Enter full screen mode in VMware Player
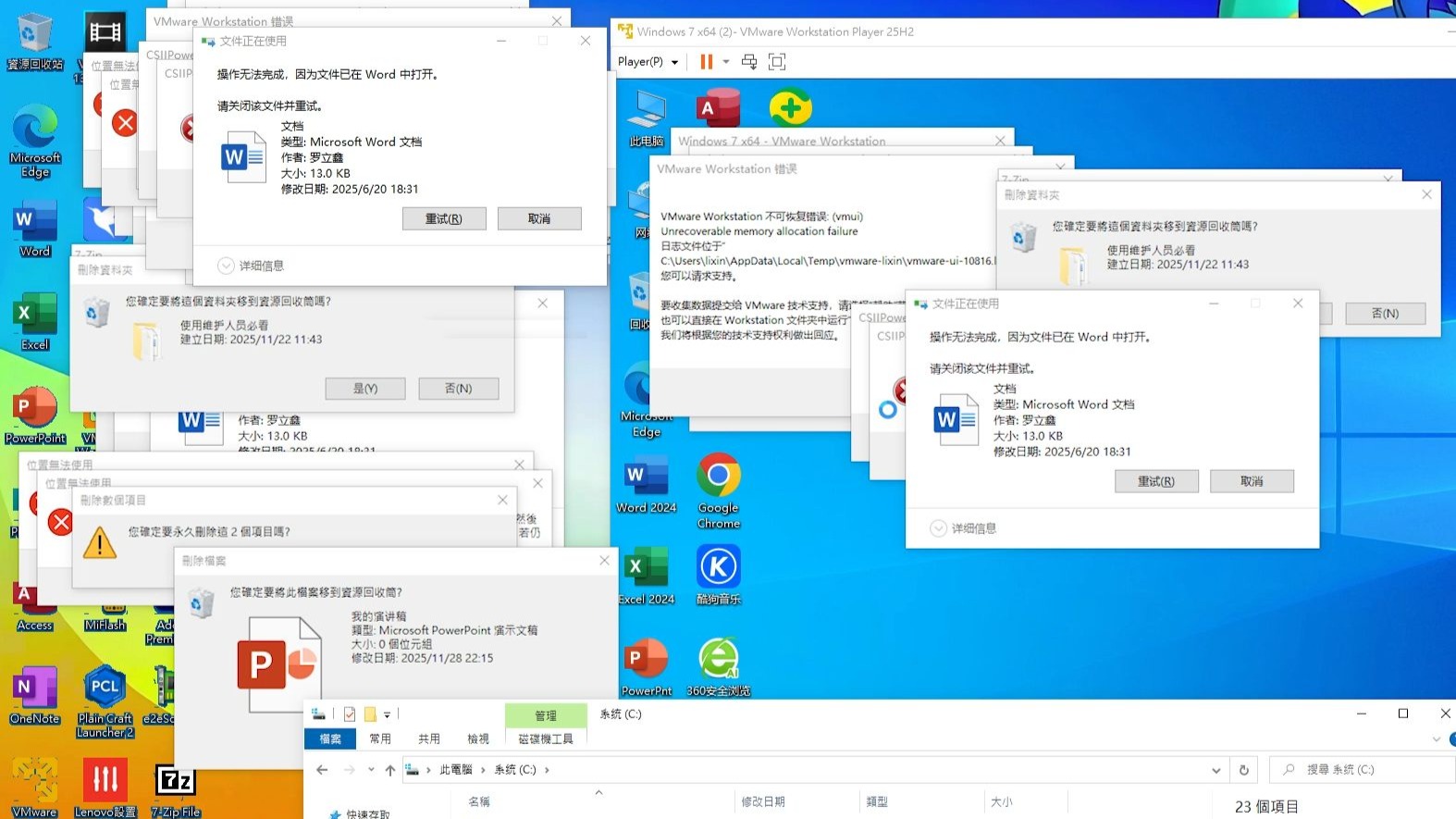 [777, 62]
